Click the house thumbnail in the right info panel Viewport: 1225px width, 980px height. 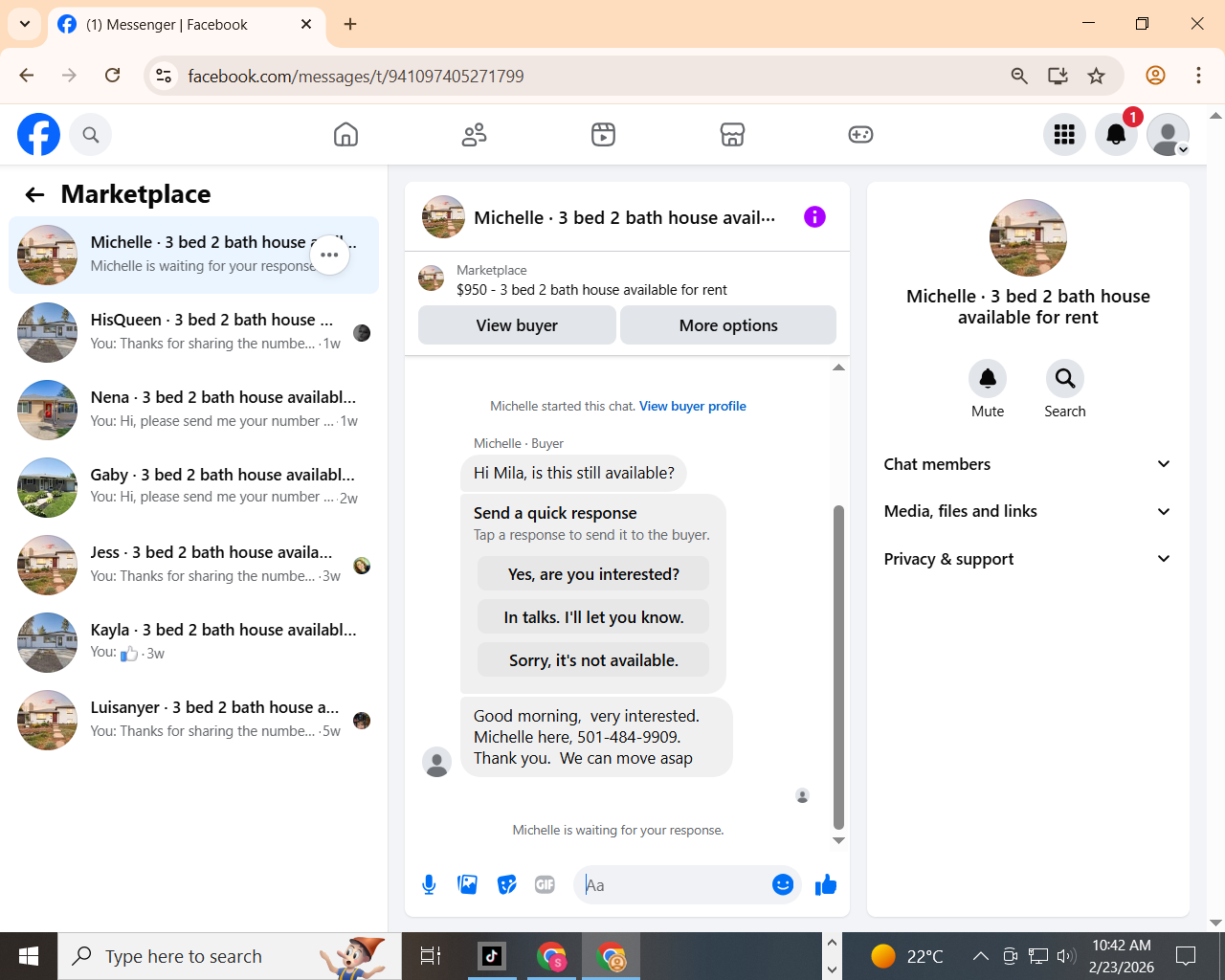pyautogui.click(x=1028, y=238)
